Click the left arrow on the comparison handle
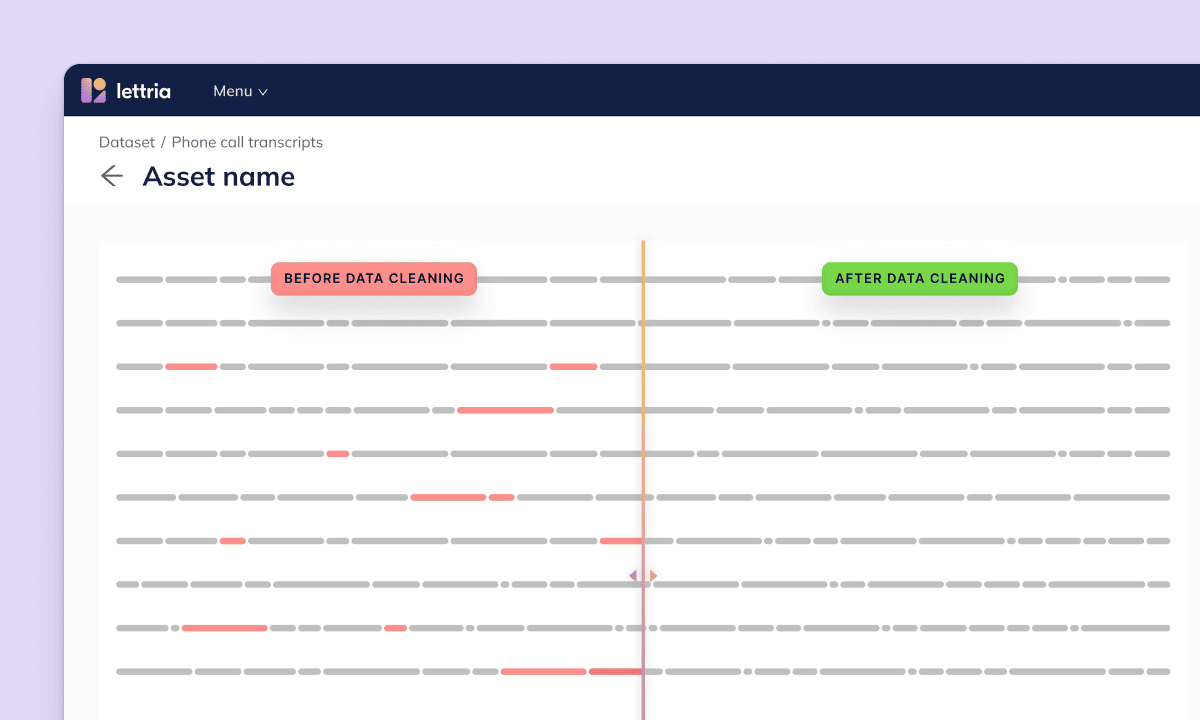 coord(633,575)
